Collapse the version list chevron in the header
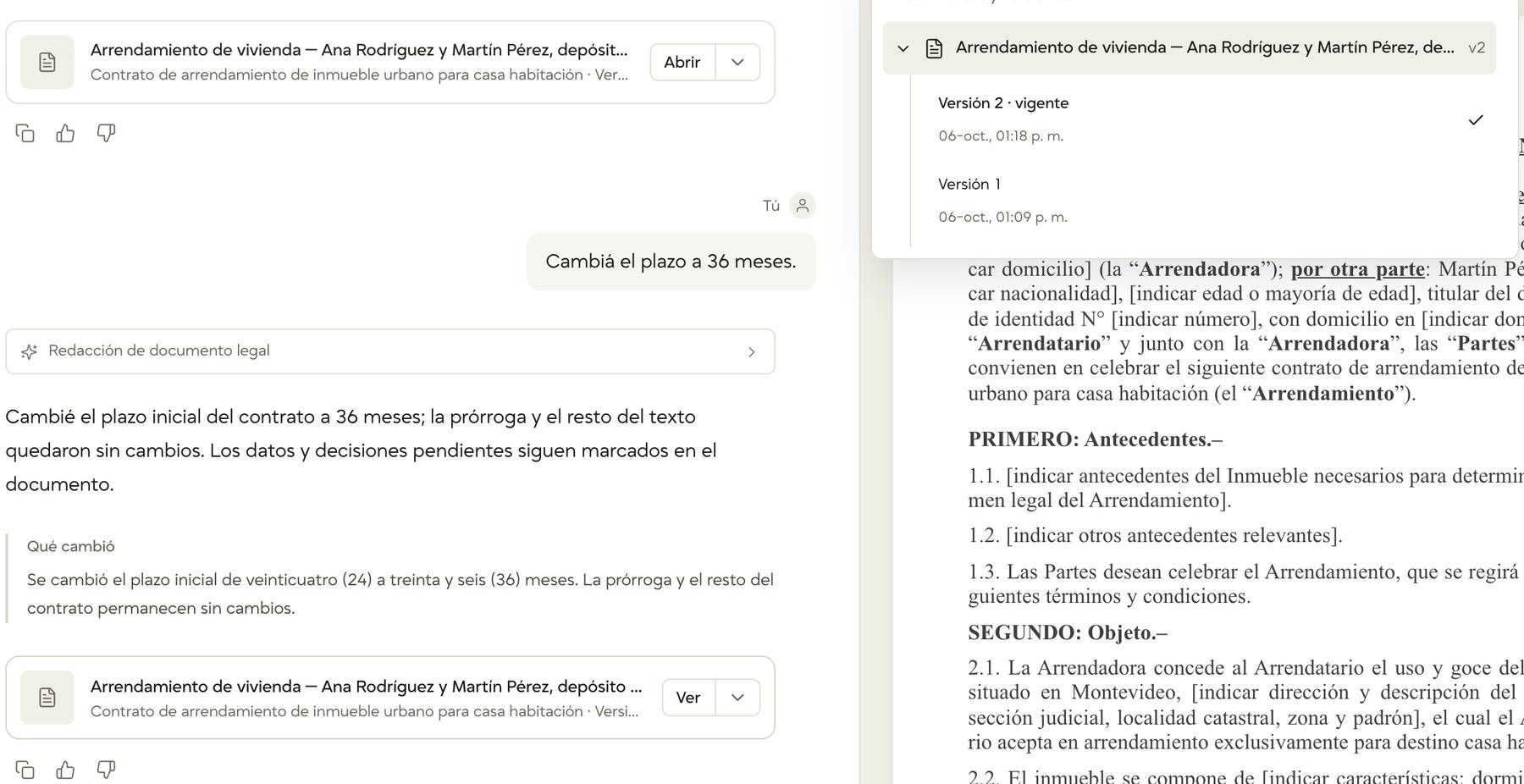Viewport: 1524px width, 784px height. (903, 48)
